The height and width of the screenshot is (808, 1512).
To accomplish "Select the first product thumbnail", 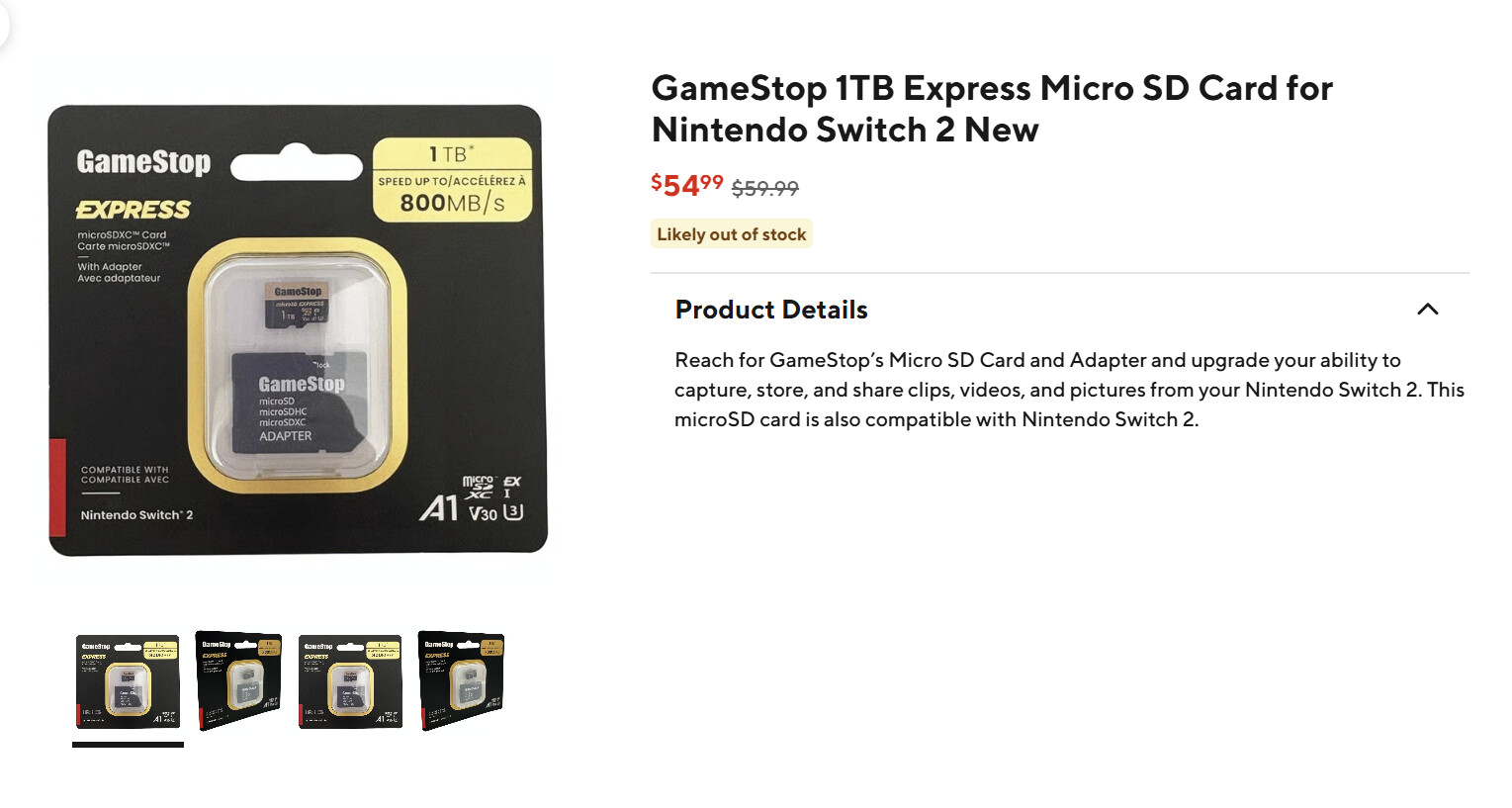I will pos(128,681).
